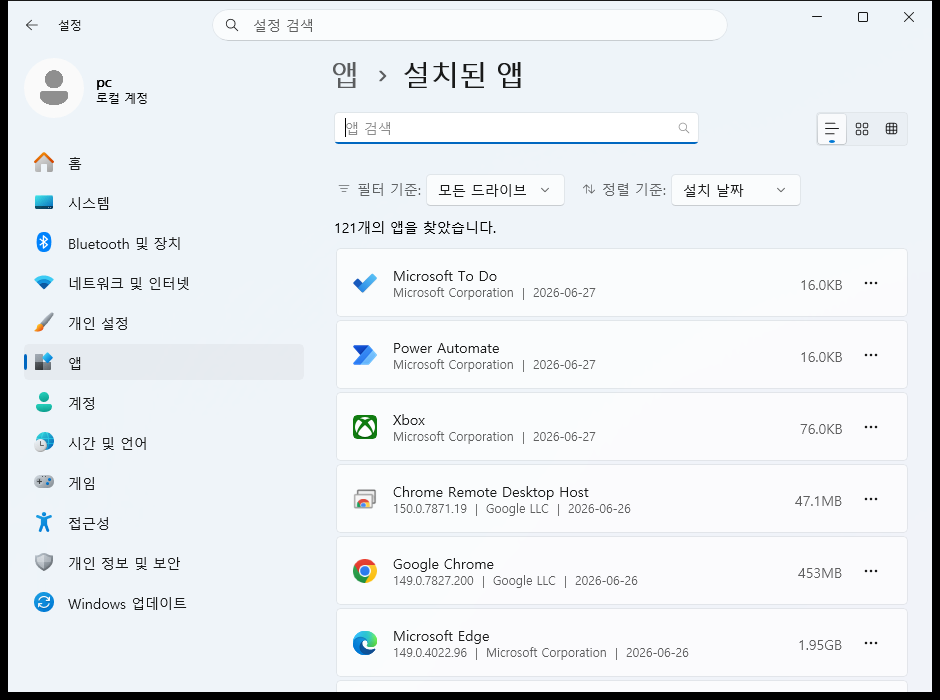The image size is (940, 700).
Task: Select the 앱 sidebar item
Action: (164, 362)
